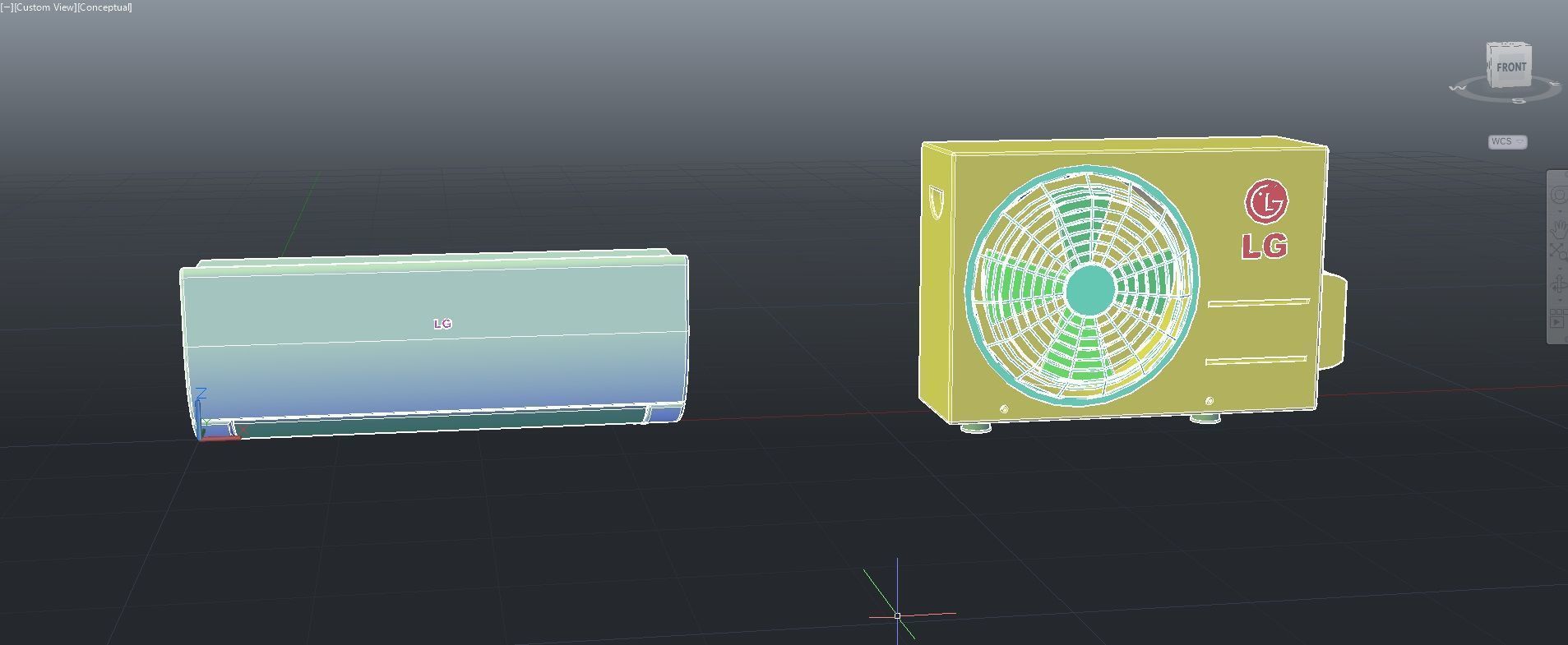
Task: Select the LG indoor air conditioner model
Action: 434,343
